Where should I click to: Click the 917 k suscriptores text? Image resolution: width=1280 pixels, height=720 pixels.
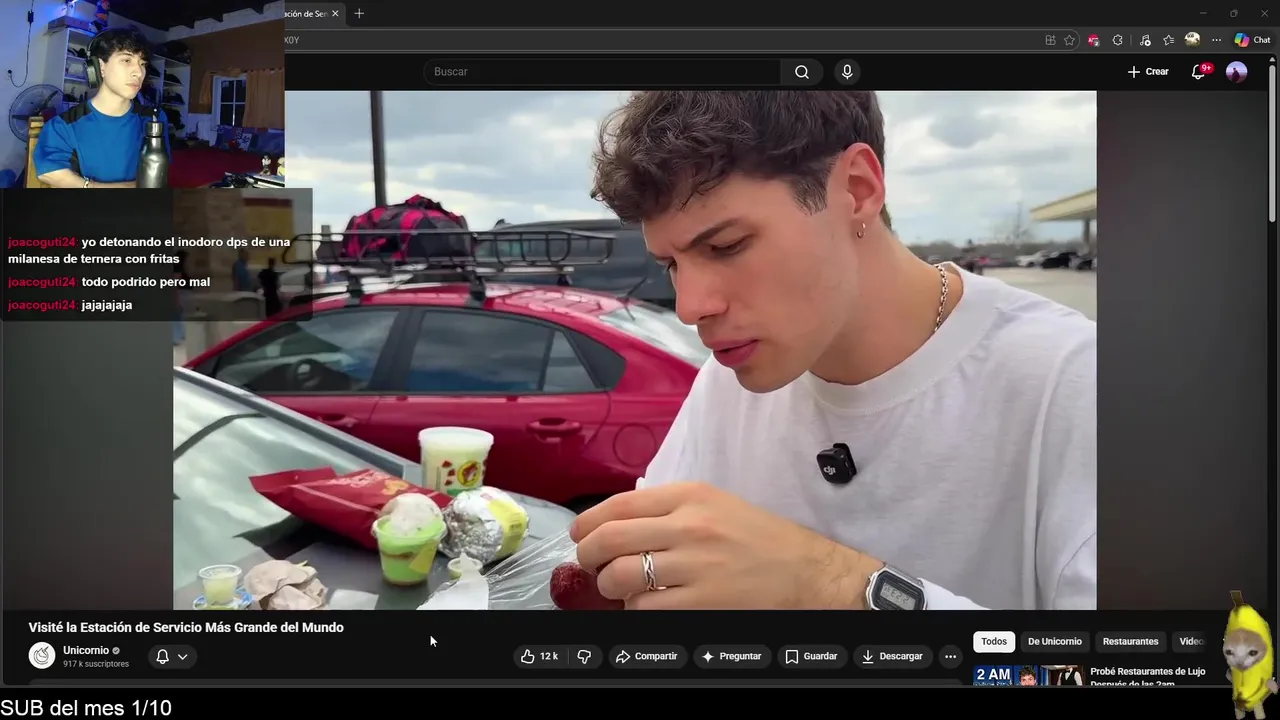(96, 664)
